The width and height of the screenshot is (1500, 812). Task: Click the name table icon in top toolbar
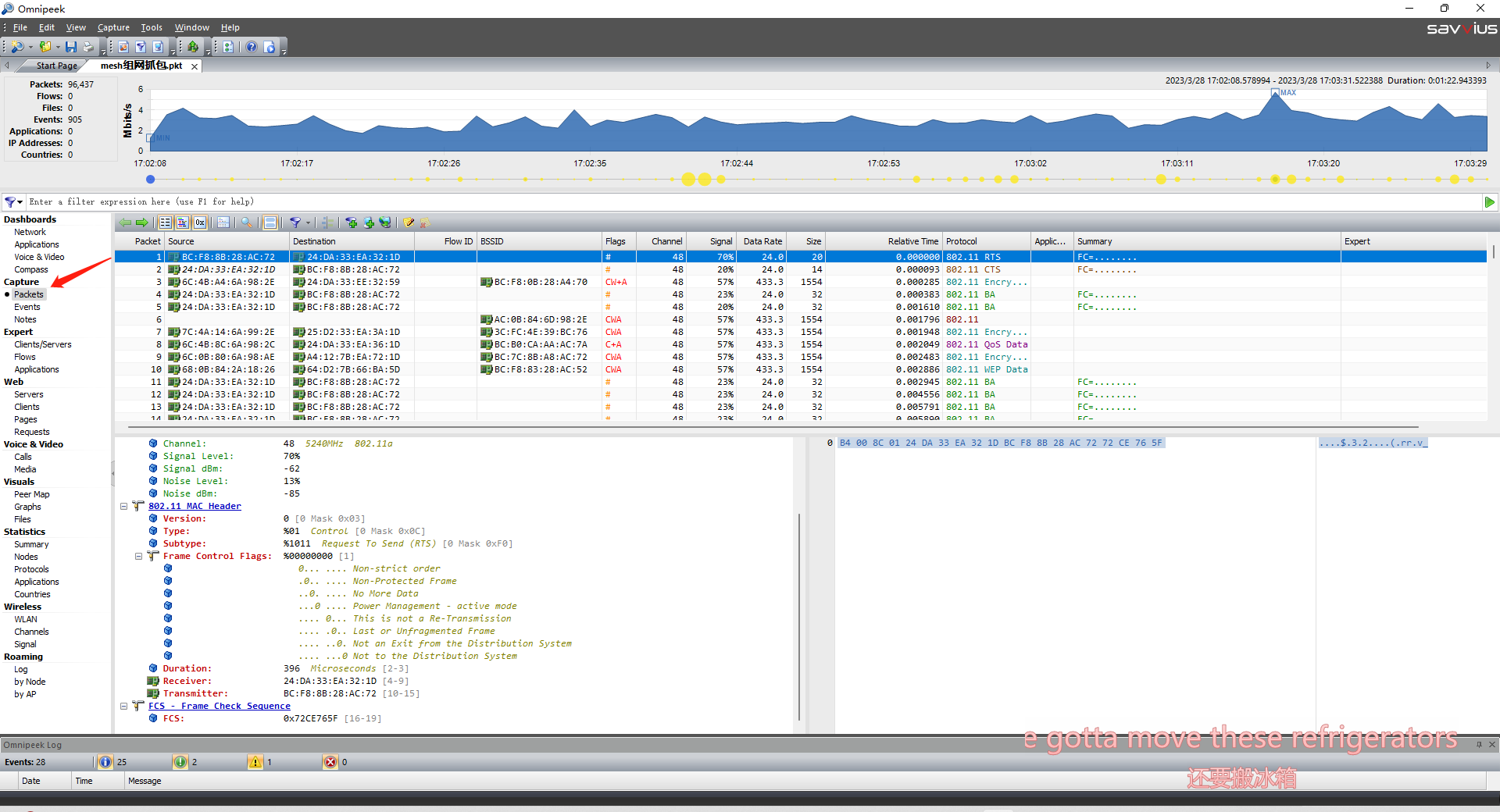click(158, 47)
